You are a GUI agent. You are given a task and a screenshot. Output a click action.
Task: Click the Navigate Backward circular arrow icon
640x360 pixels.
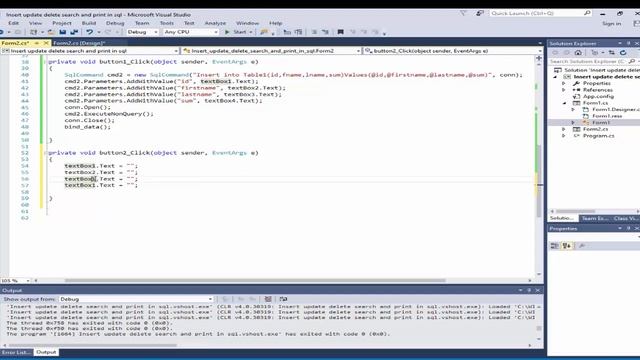pos(2,32)
